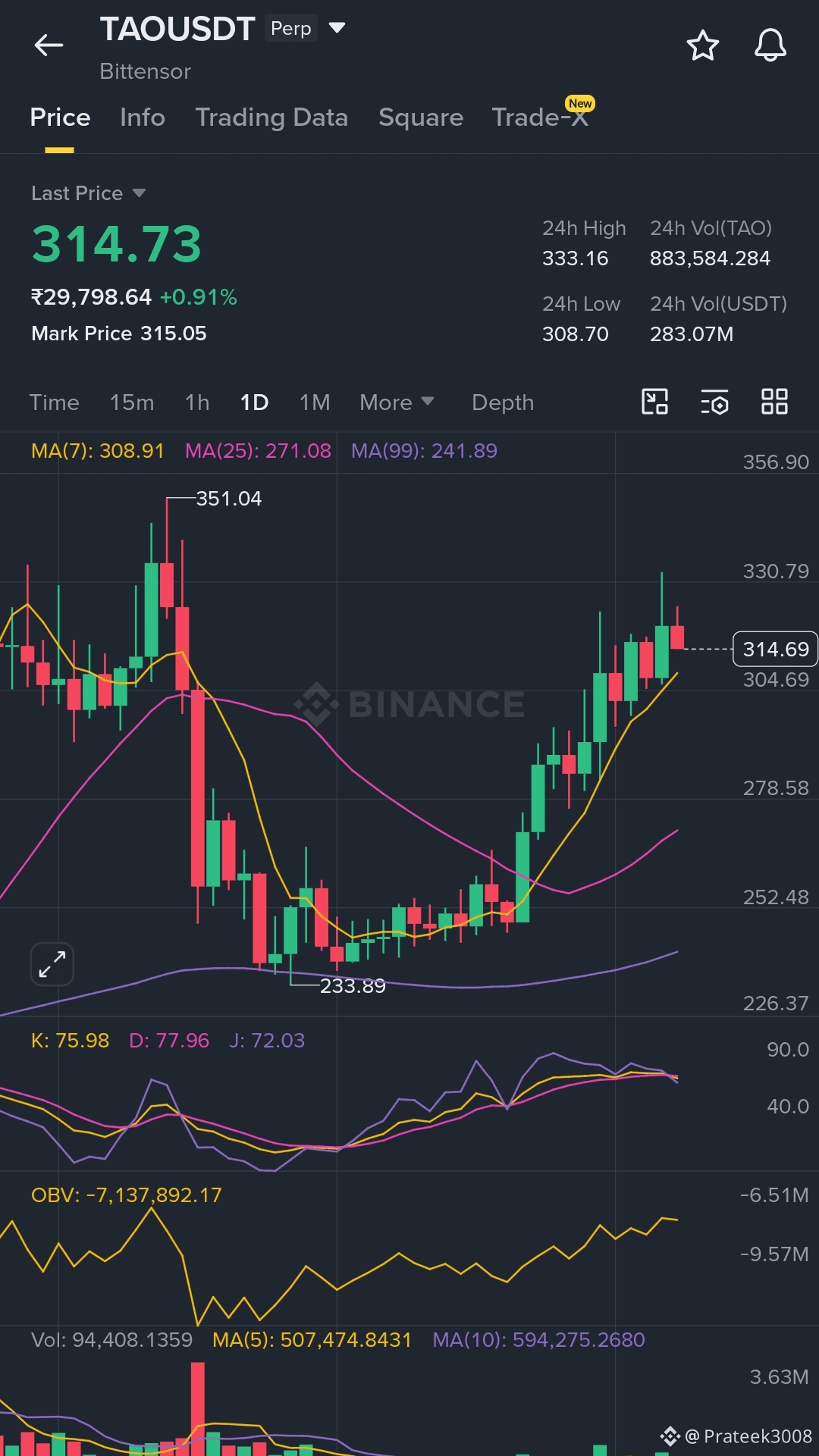
Task: Tap the MA(99): 241.89 indicator label
Action: (424, 451)
